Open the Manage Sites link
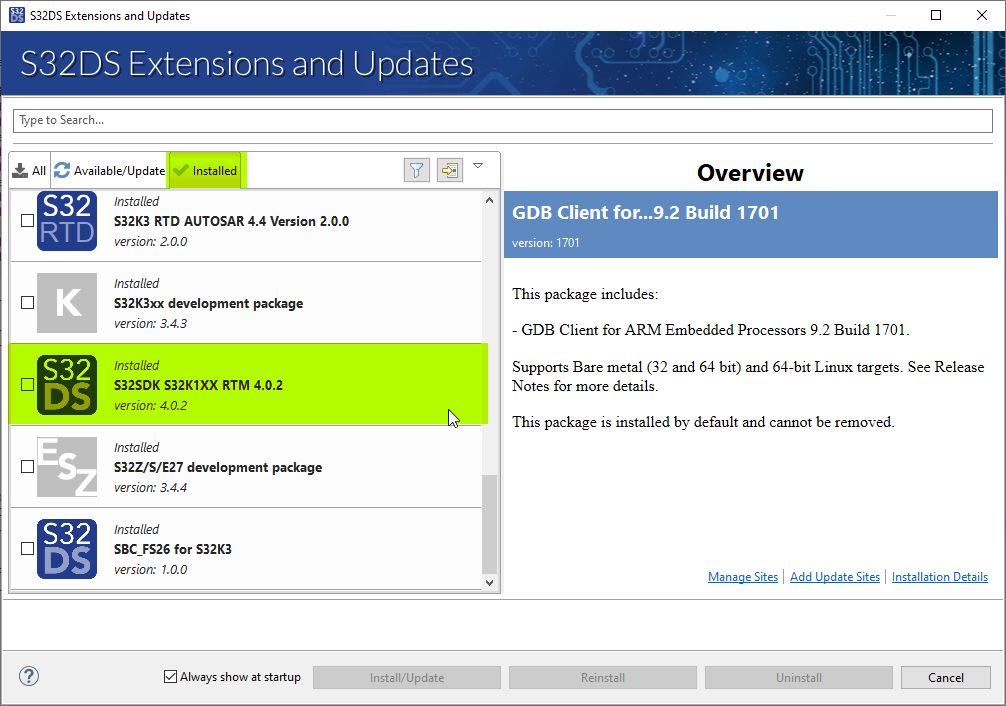Image resolution: width=1006 pixels, height=706 pixels. pos(742,576)
